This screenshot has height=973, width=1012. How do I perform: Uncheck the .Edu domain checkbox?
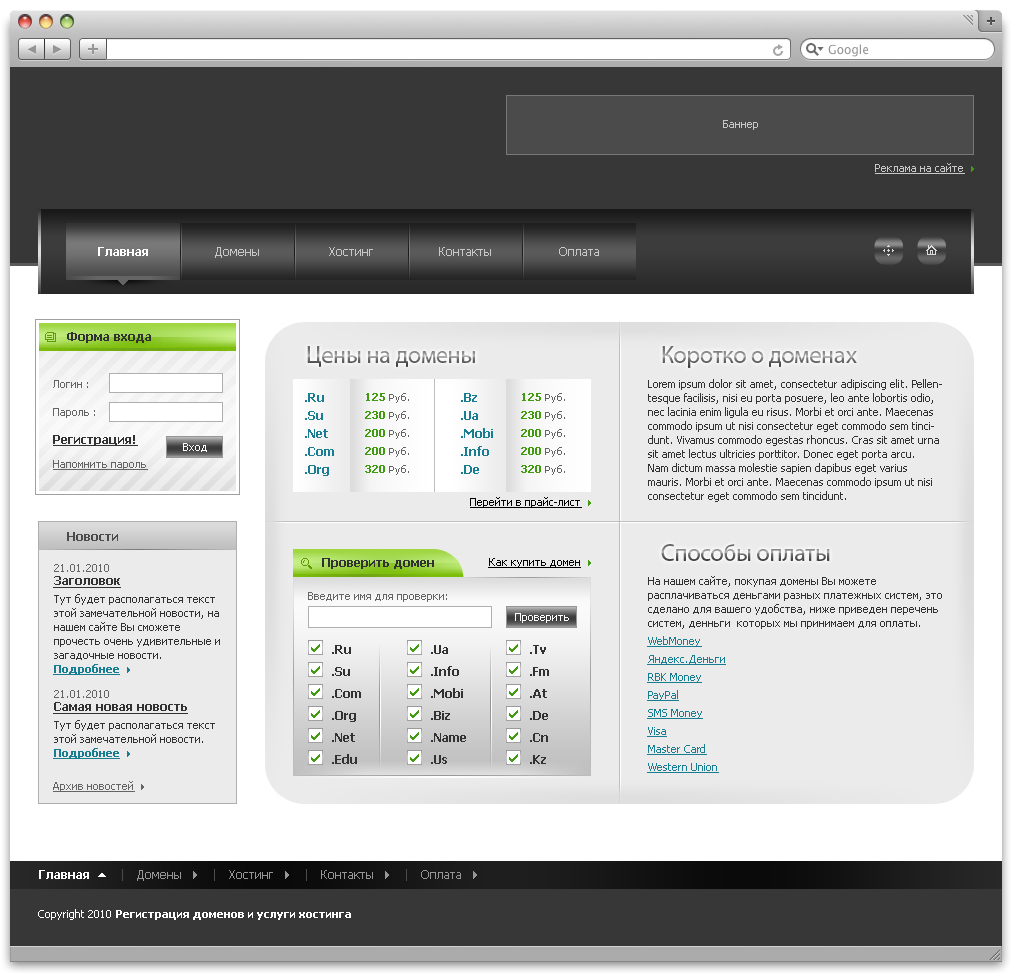pos(316,757)
